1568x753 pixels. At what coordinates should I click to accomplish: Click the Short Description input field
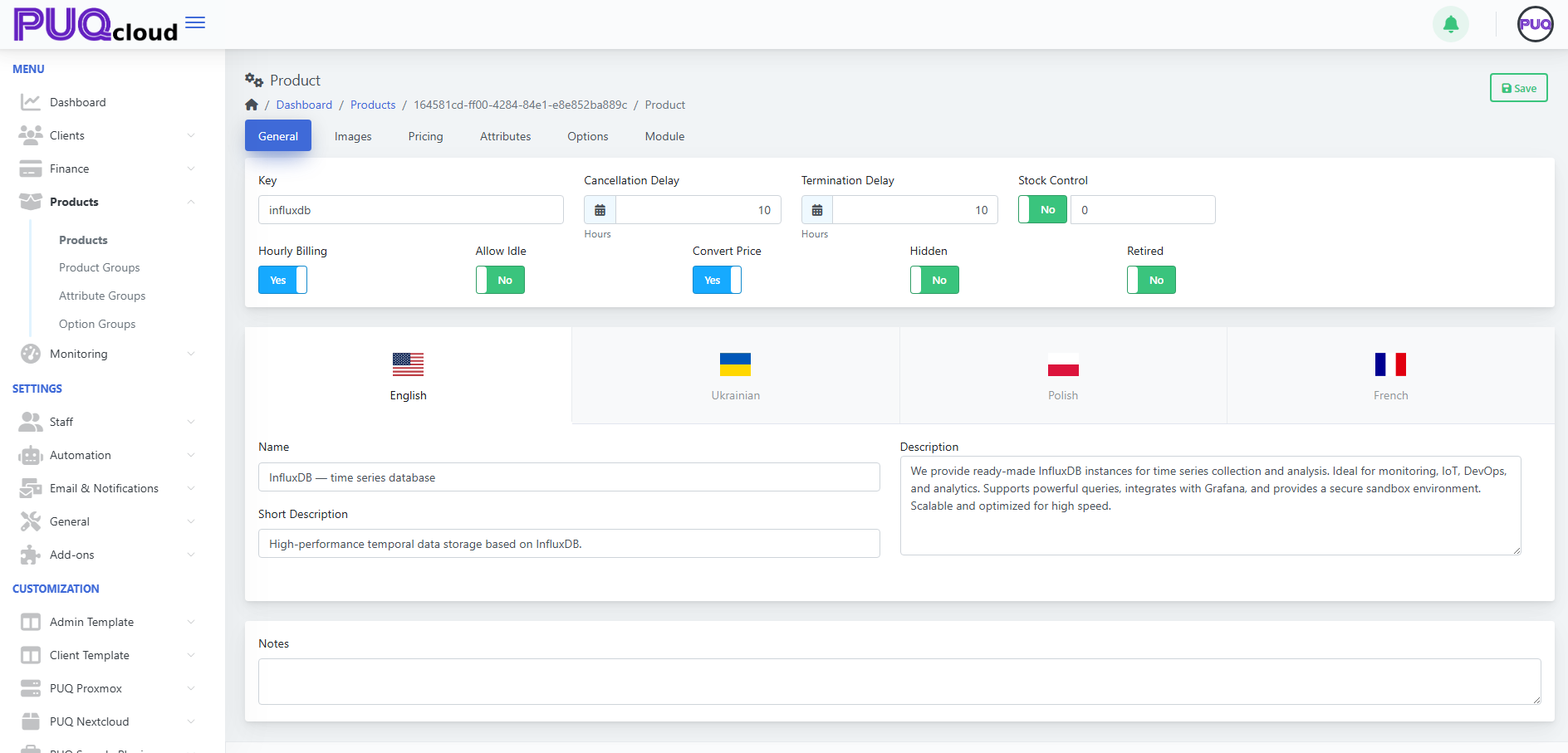(569, 544)
